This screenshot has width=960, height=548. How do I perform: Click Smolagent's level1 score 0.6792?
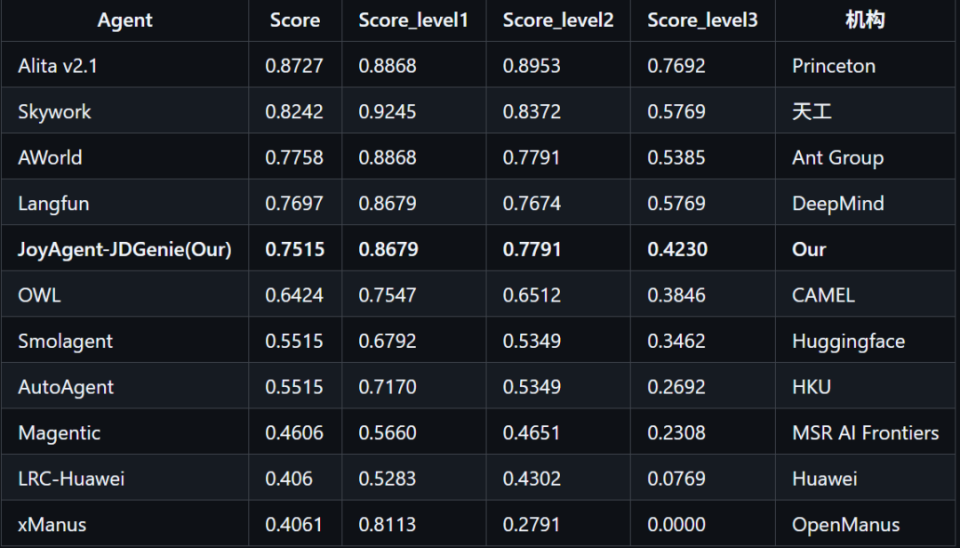pos(388,341)
